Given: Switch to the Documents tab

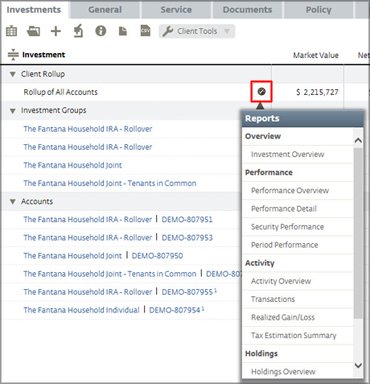Looking at the screenshot, I should coord(247,10).
